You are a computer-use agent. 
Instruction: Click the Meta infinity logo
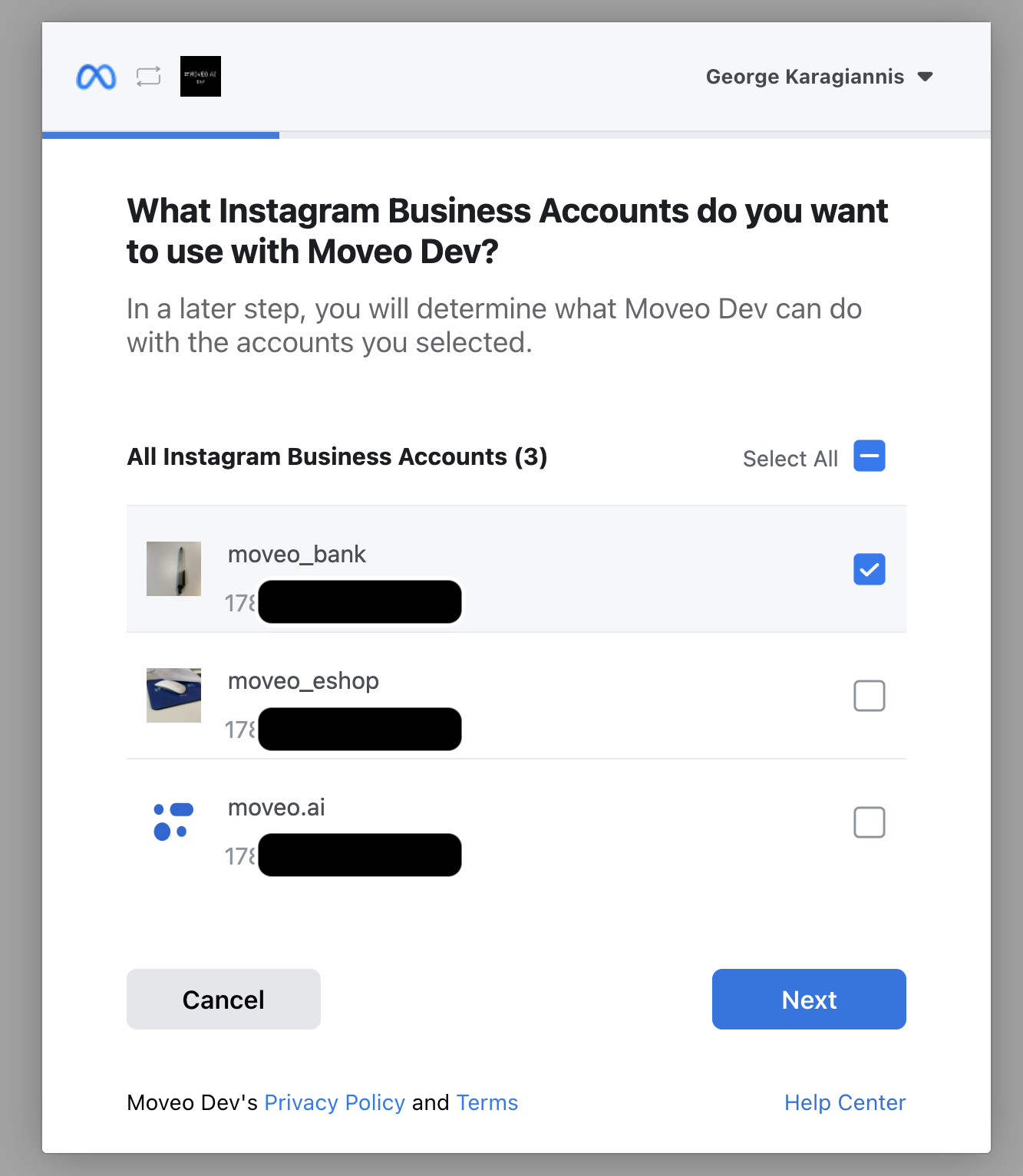coord(96,77)
